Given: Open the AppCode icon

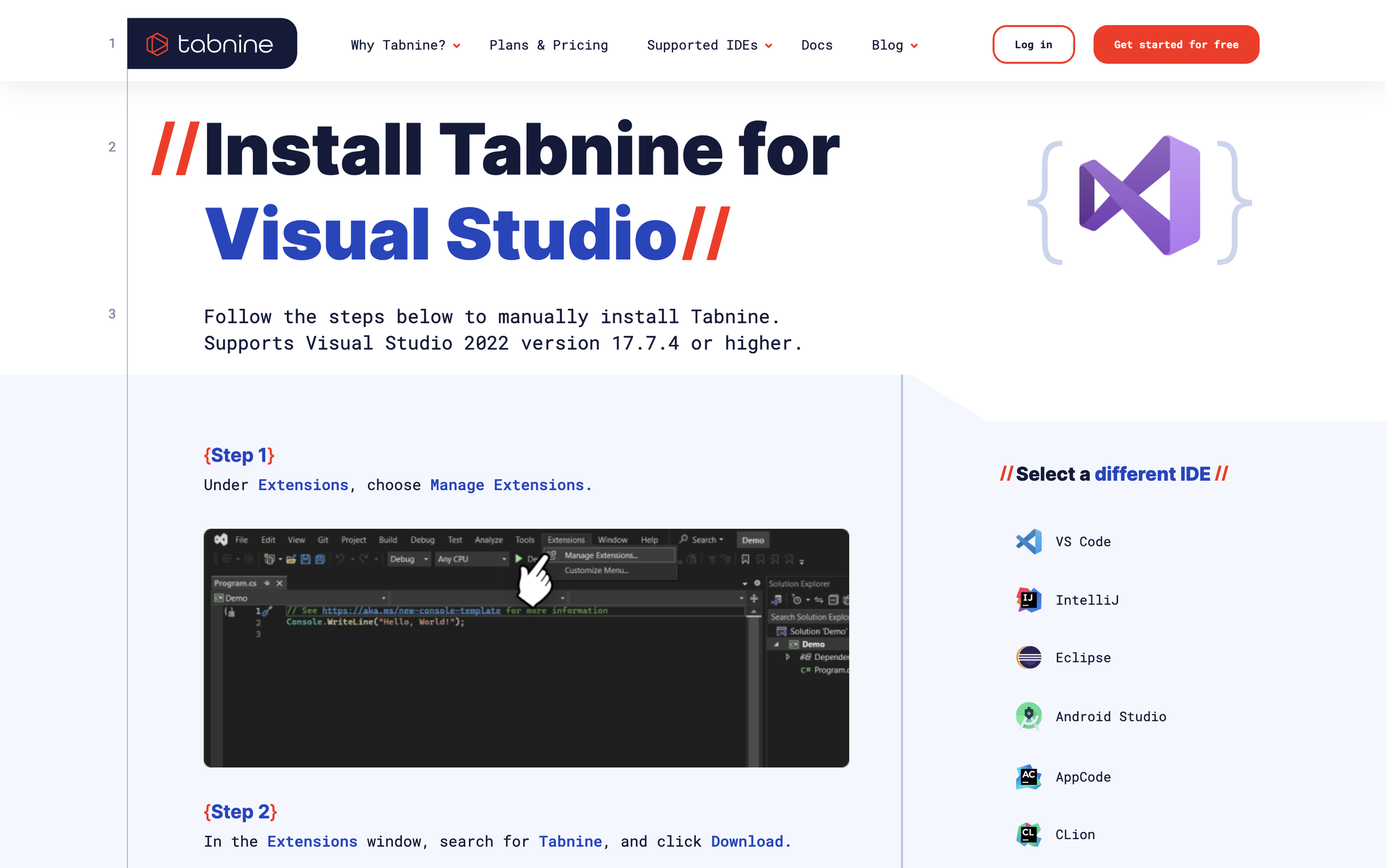Looking at the screenshot, I should pyautogui.click(x=1029, y=776).
